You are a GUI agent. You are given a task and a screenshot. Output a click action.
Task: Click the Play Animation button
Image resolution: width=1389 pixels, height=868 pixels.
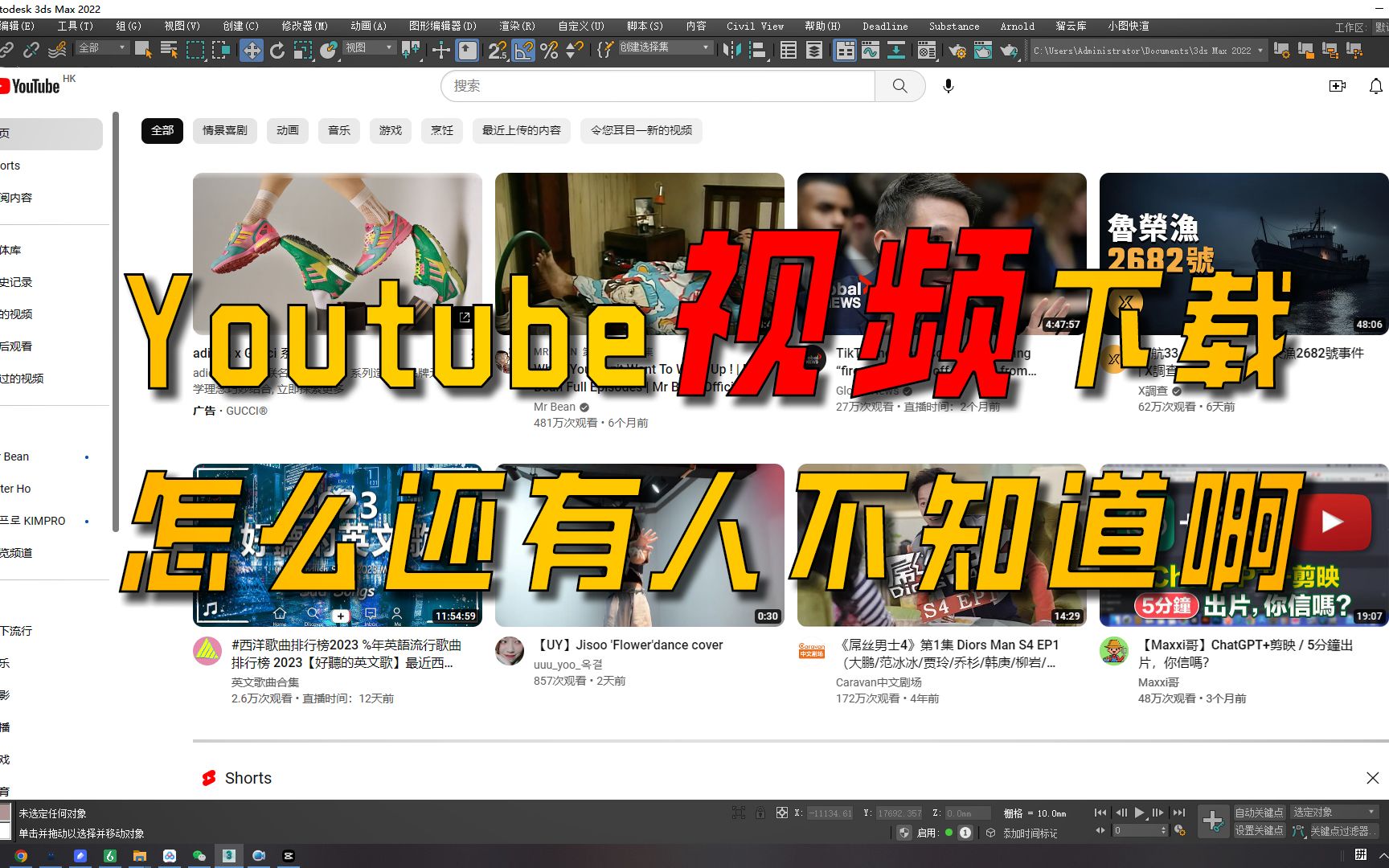[1139, 813]
